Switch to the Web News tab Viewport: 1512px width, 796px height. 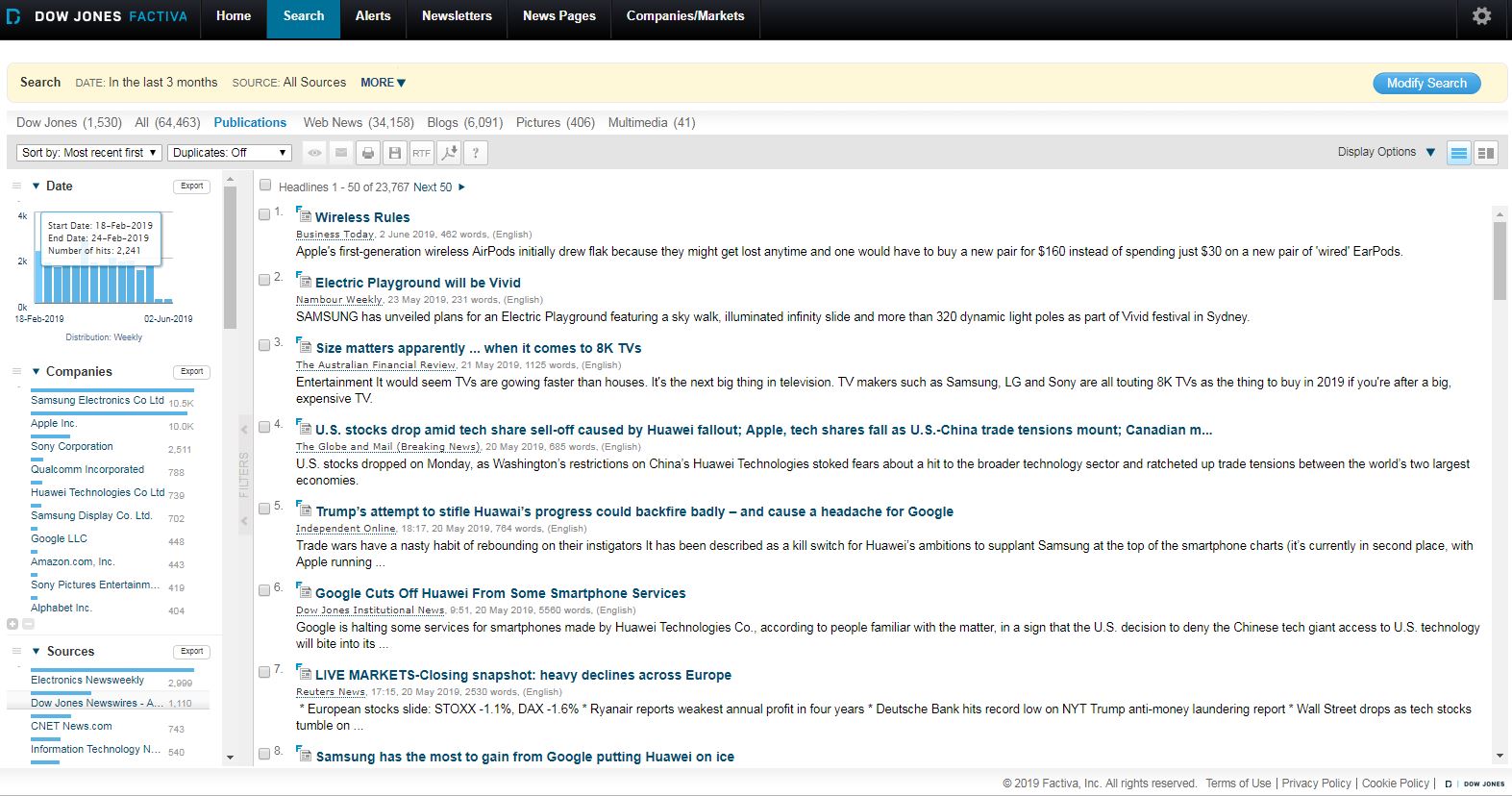(x=358, y=123)
